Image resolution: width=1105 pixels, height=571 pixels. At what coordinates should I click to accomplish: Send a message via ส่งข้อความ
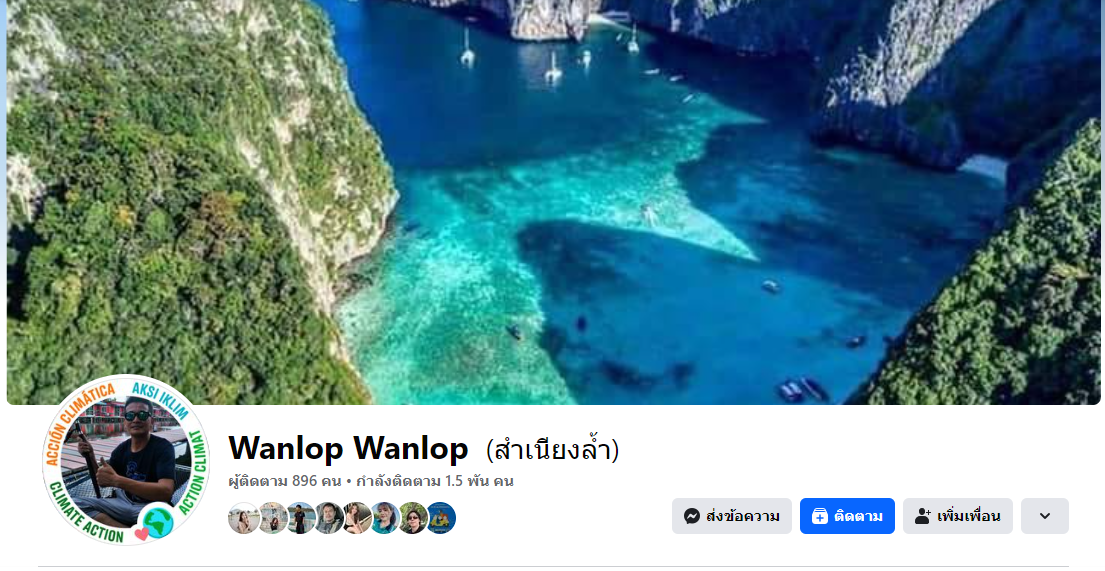[731, 516]
